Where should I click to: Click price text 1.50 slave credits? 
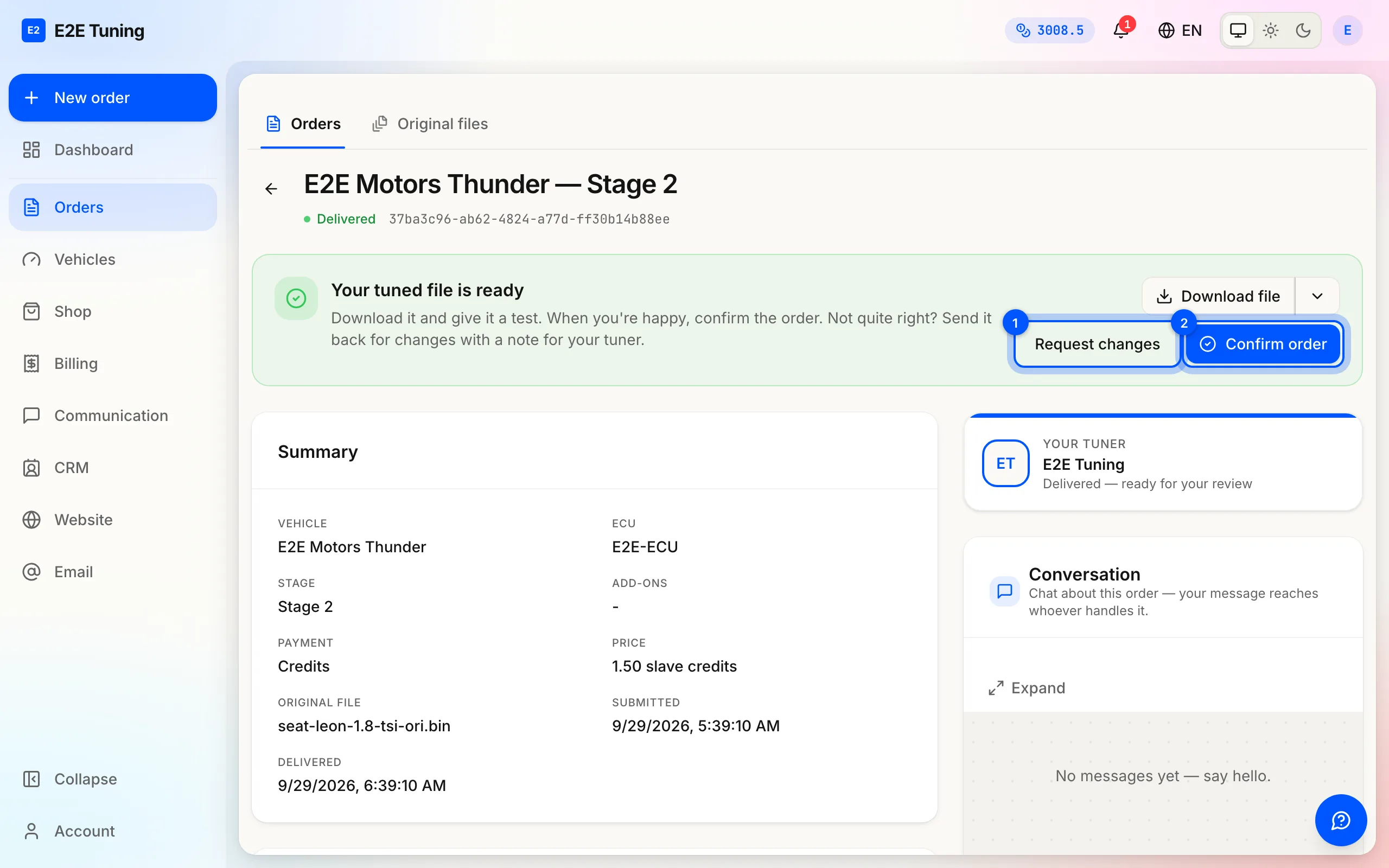tap(674, 667)
